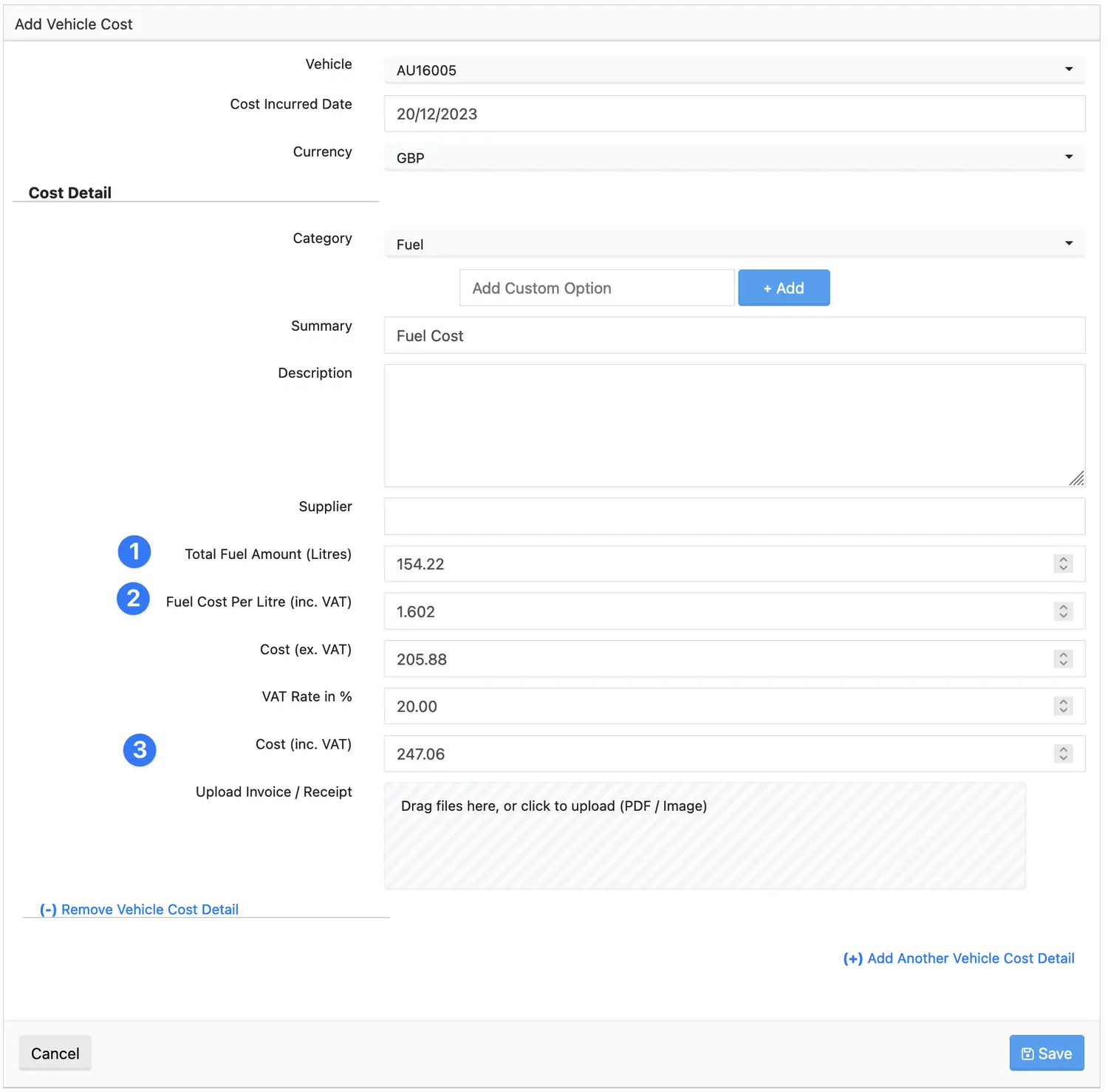Add Another Vehicle Cost Detail
The image size is (1108, 1092).
959,958
